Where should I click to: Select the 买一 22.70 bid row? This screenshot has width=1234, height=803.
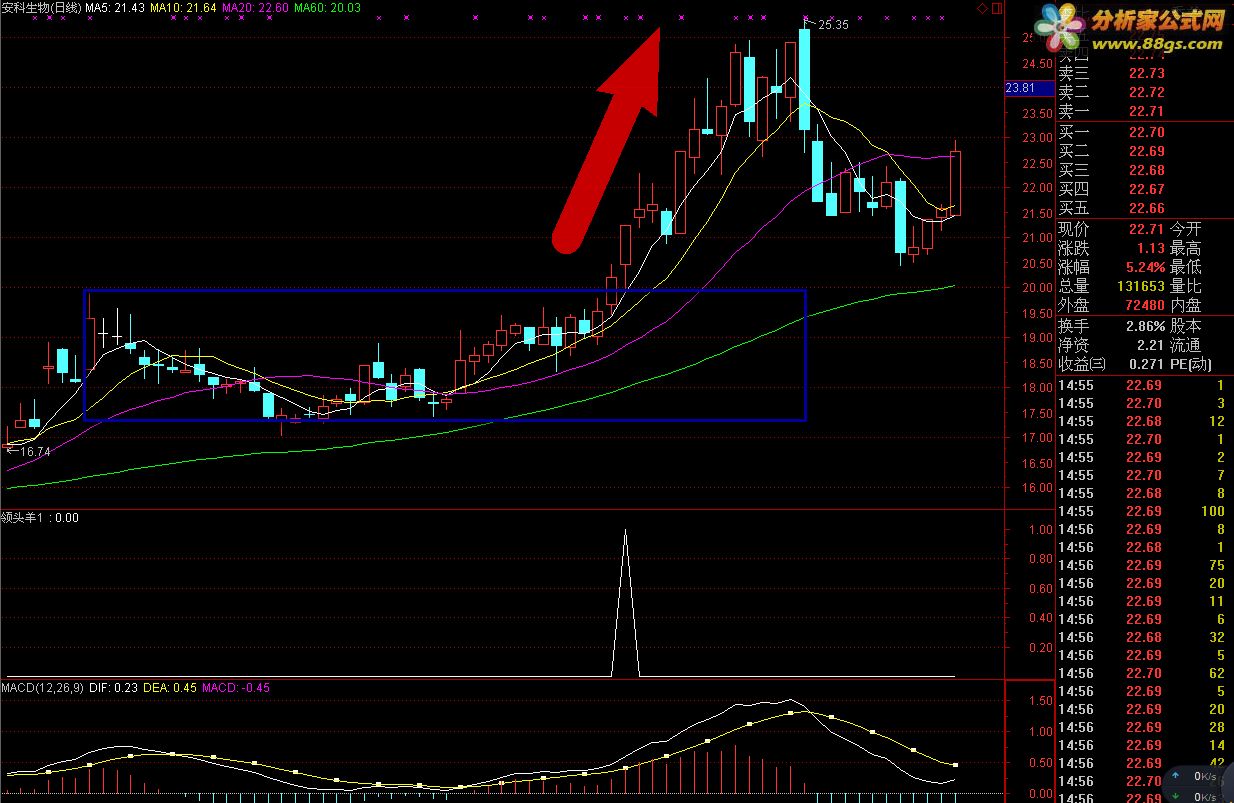click(x=1145, y=132)
